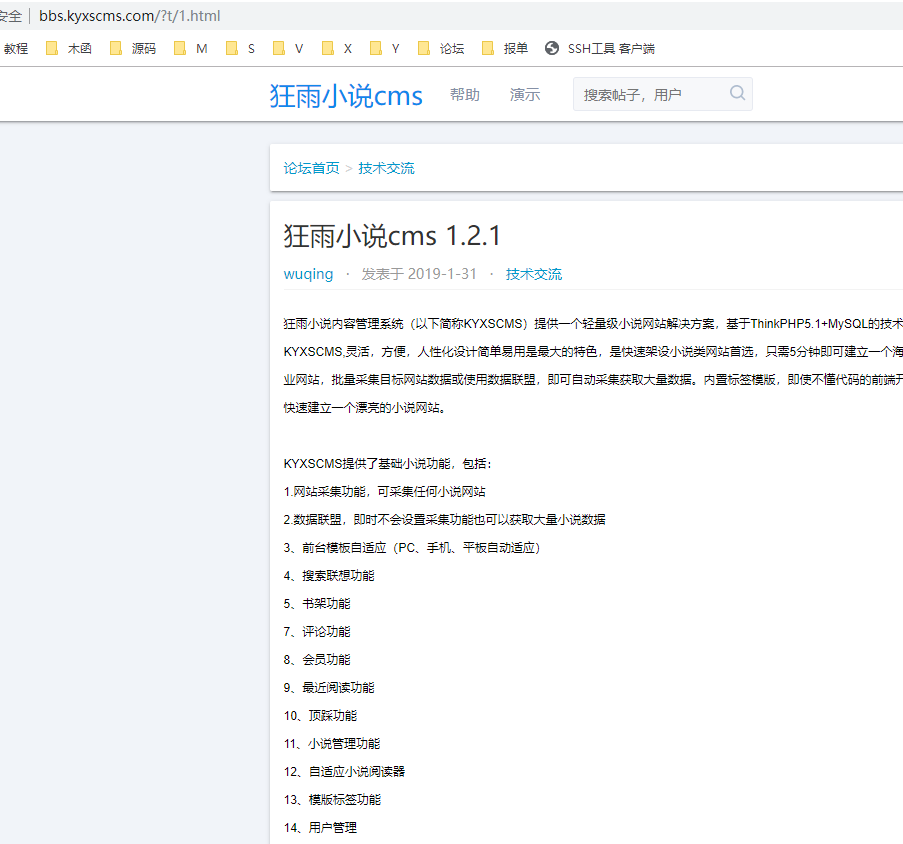Image resolution: width=903 pixels, height=844 pixels.
Task: Open the X bookmark folder
Action: pos(337,48)
